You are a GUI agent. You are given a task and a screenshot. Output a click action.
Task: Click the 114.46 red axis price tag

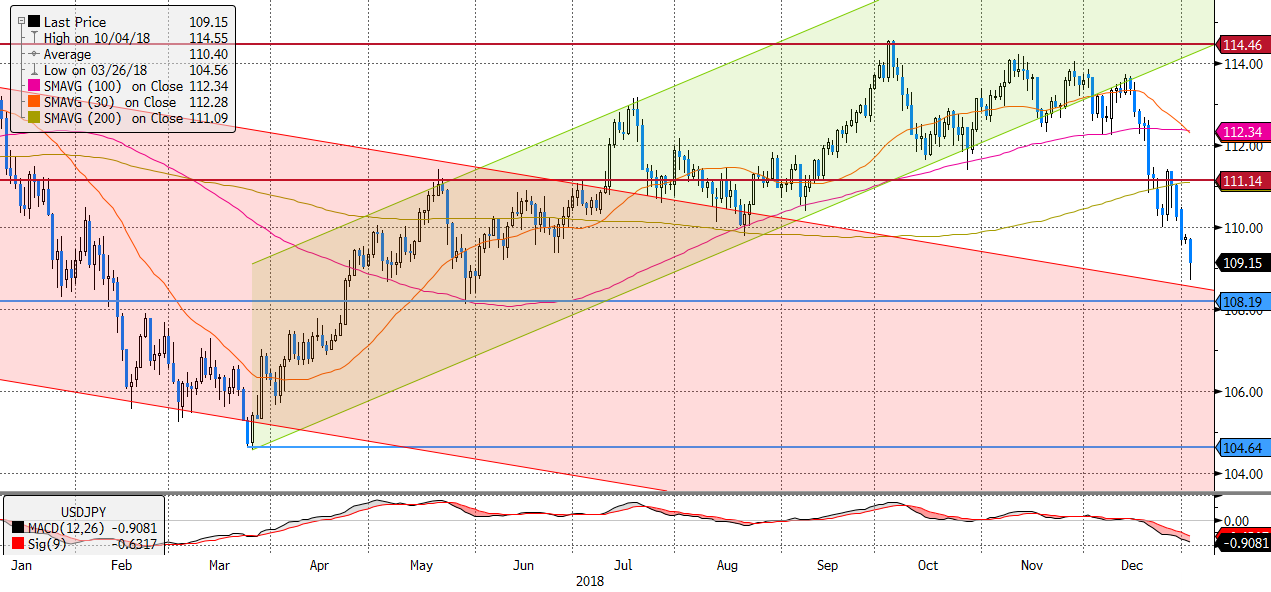click(1241, 45)
